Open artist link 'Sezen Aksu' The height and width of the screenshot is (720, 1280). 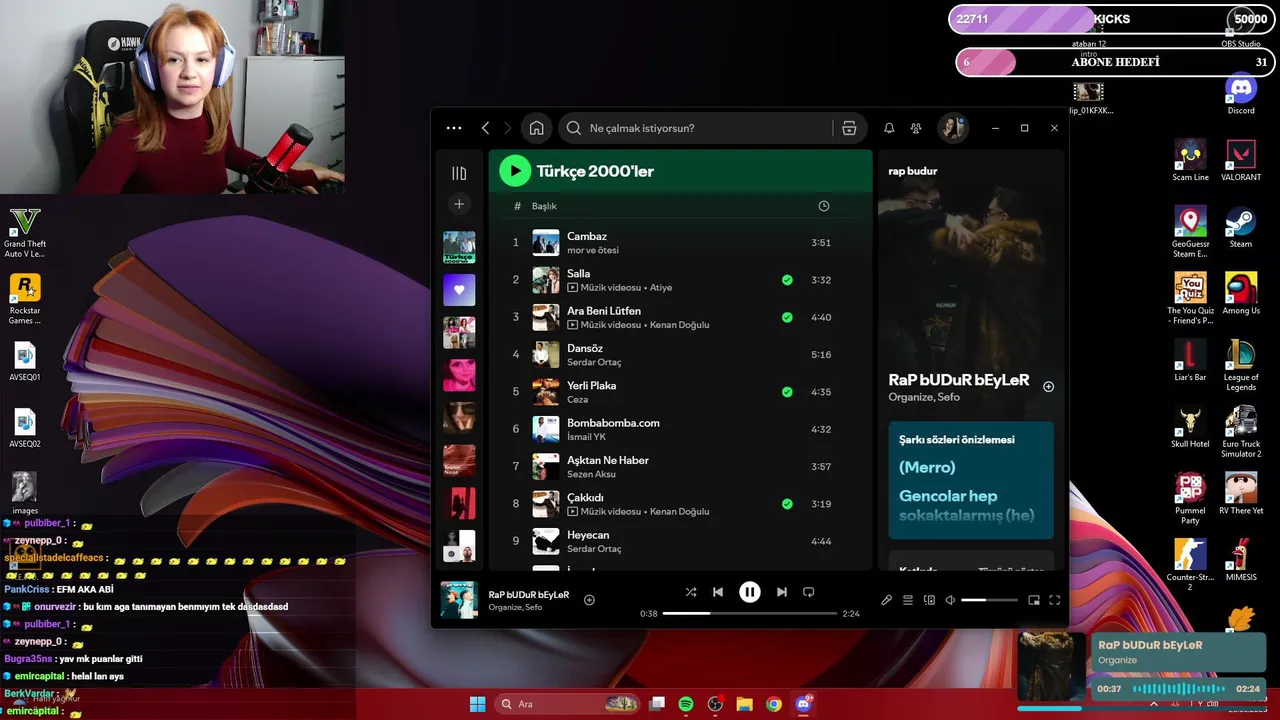591,474
